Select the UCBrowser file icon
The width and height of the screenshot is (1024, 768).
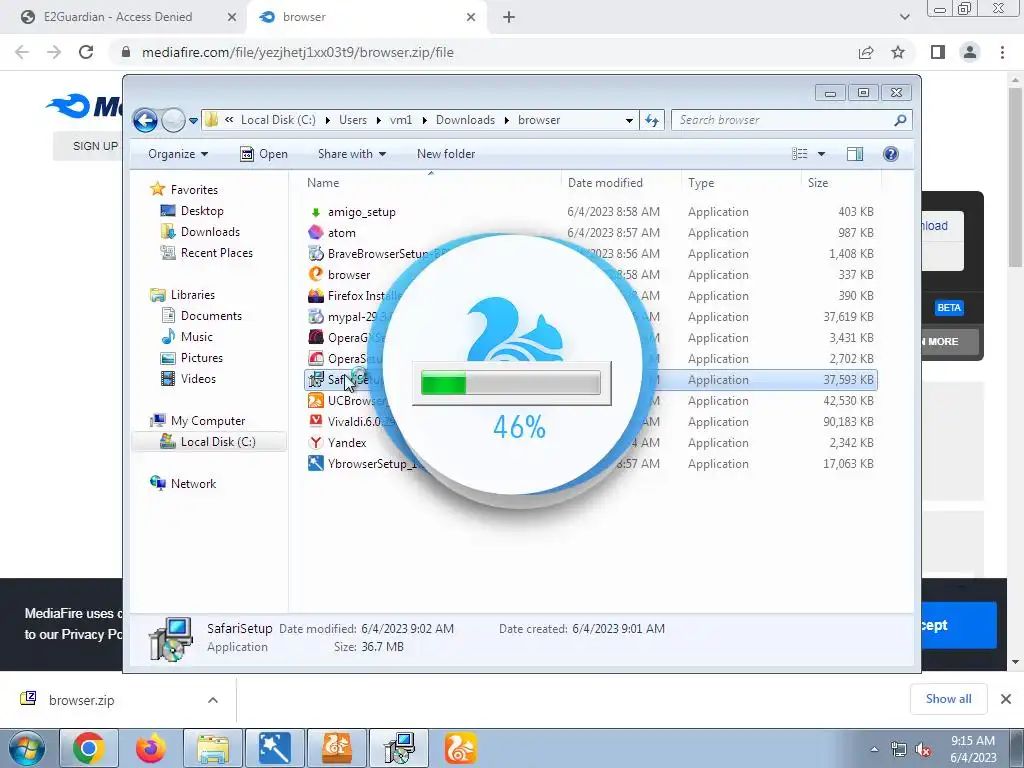(x=316, y=400)
